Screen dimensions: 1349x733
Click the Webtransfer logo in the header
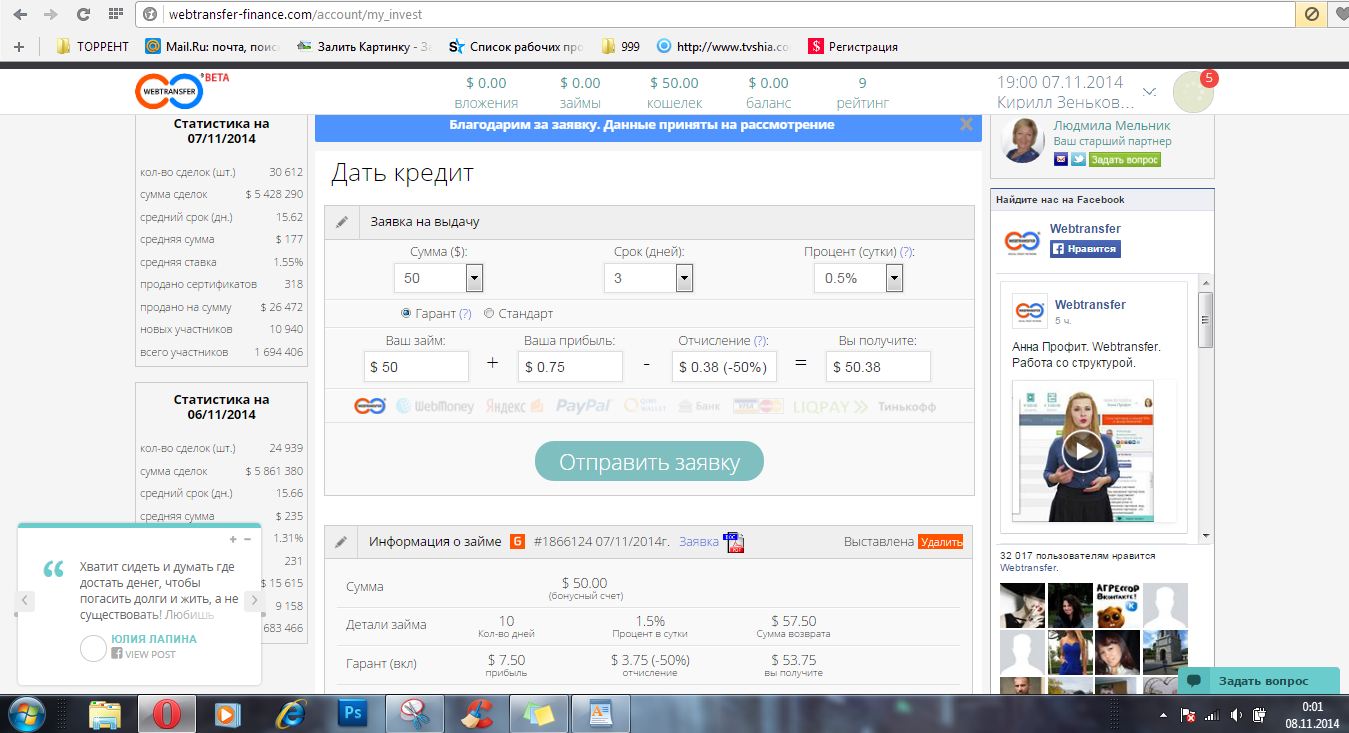pos(169,91)
